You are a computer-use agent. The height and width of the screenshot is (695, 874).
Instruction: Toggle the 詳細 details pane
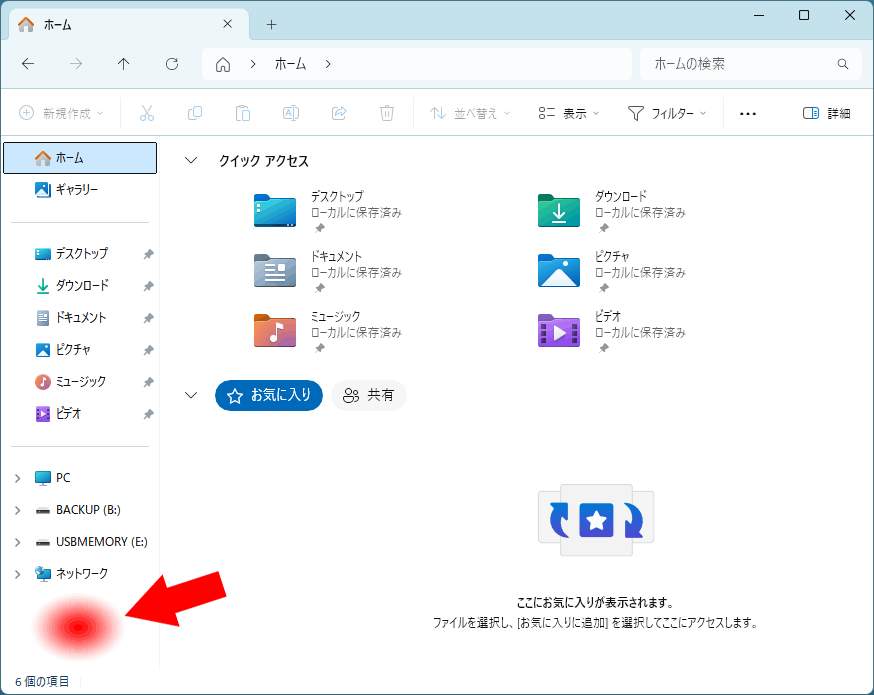tap(826, 113)
